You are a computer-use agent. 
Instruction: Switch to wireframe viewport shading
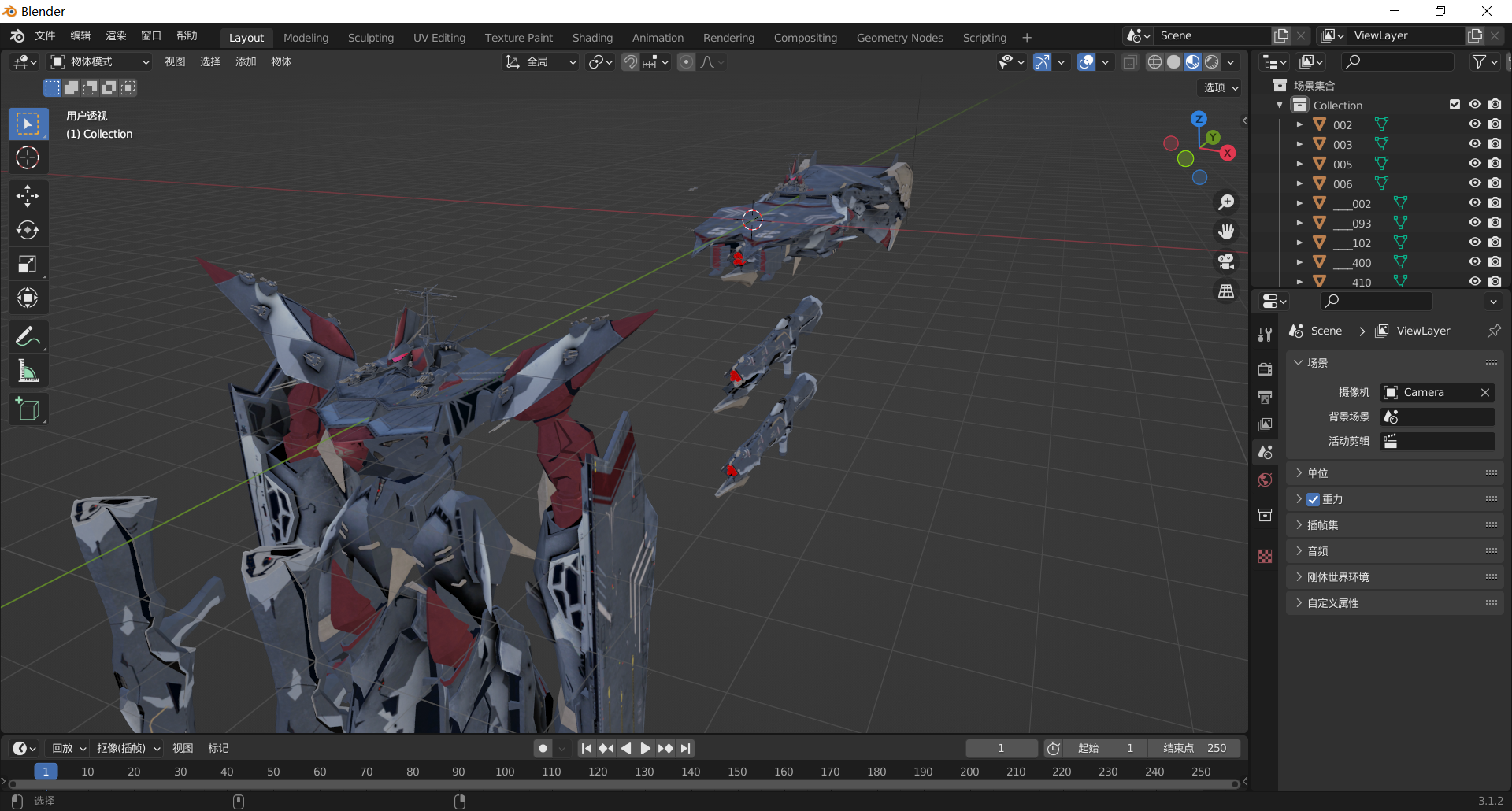coord(1154,62)
